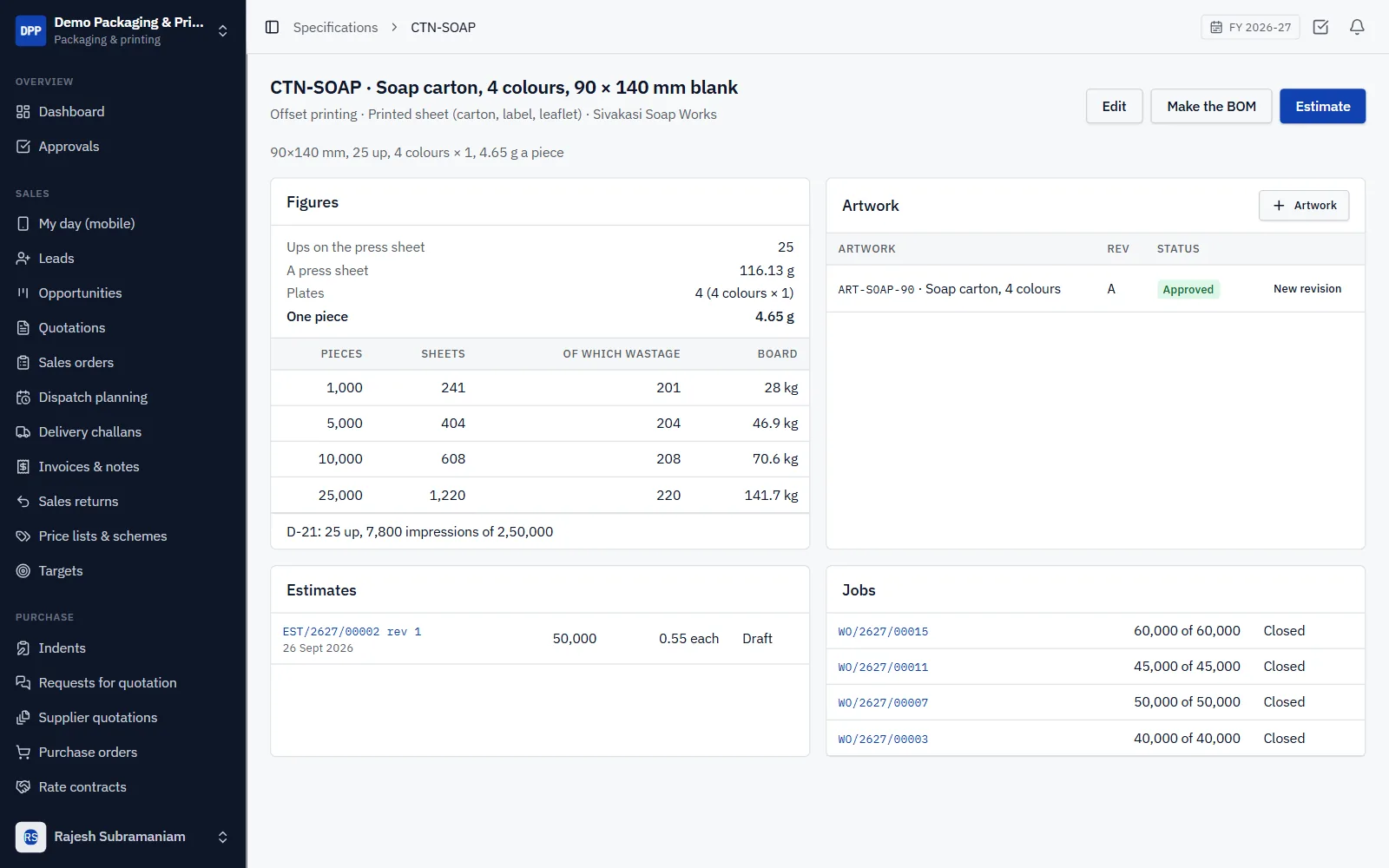Image resolution: width=1389 pixels, height=868 pixels.
Task: Click the Invoices & notes icon
Action: point(23,467)
